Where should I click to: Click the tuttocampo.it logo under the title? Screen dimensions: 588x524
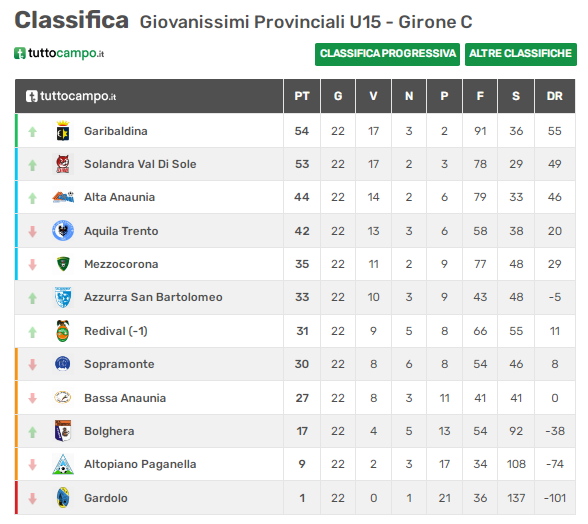tap(59, 53)
